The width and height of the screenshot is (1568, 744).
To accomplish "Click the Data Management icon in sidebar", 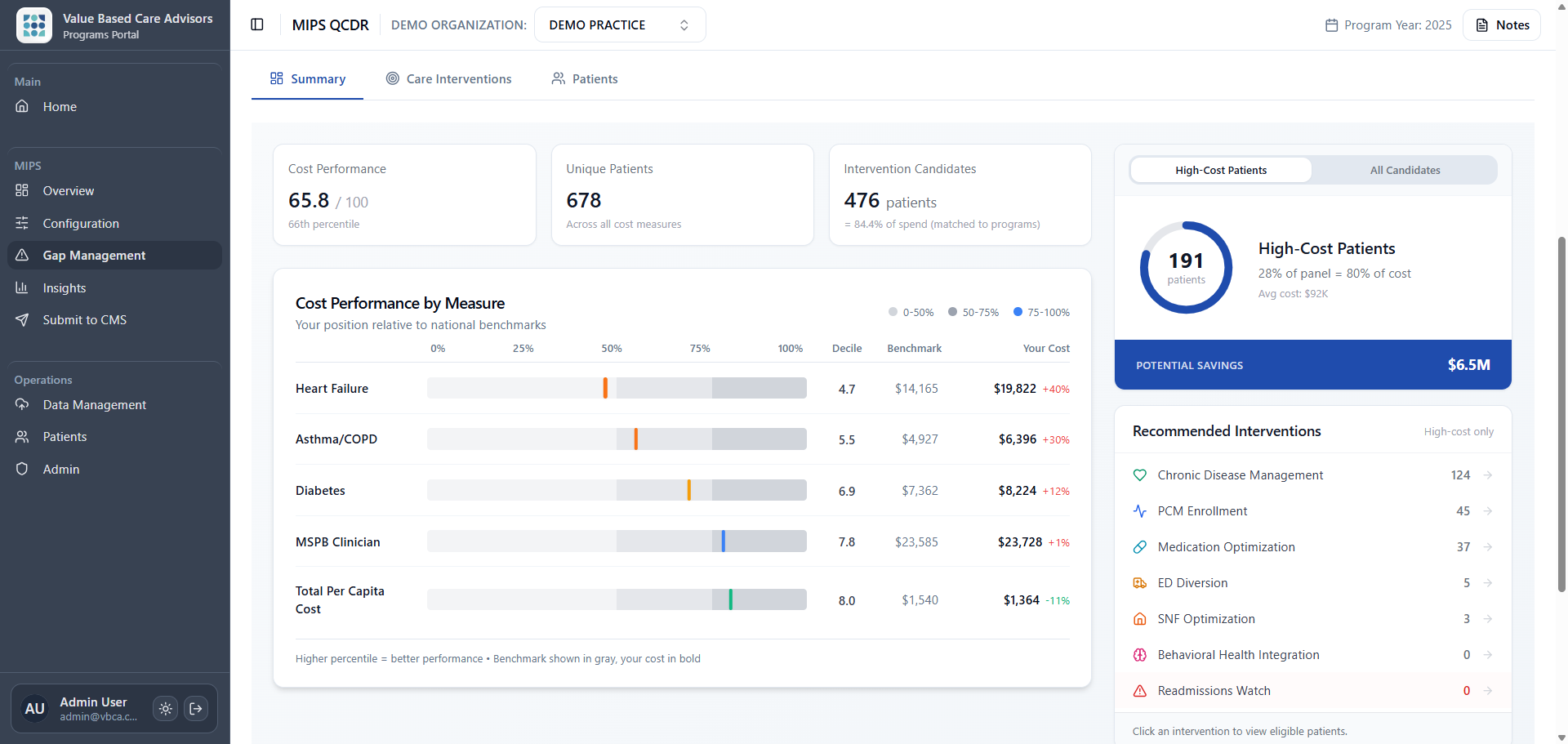I will pos(22,404).
